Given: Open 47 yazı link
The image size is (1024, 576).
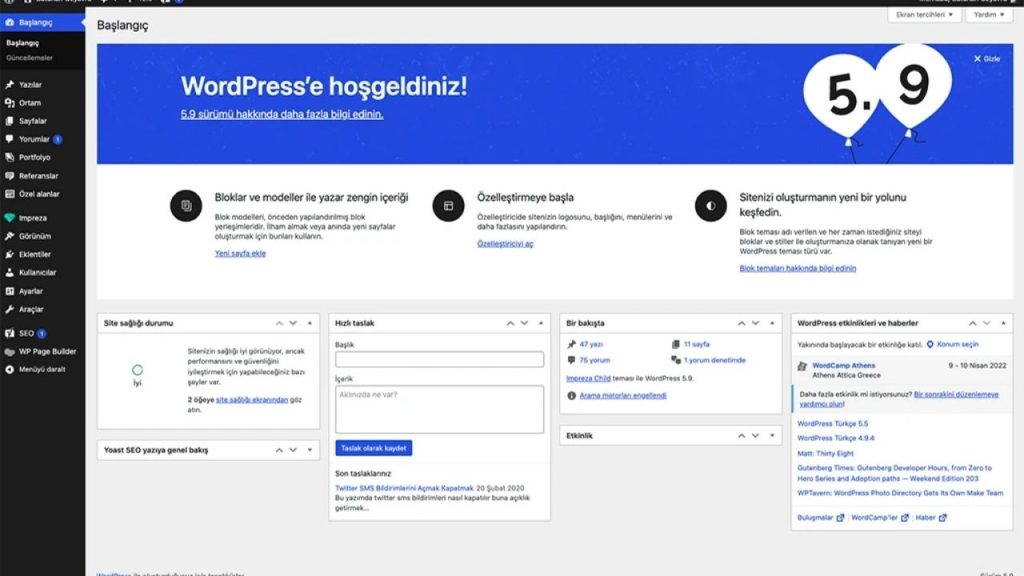Looking at the screenshot, I should [x=591, y=344].
